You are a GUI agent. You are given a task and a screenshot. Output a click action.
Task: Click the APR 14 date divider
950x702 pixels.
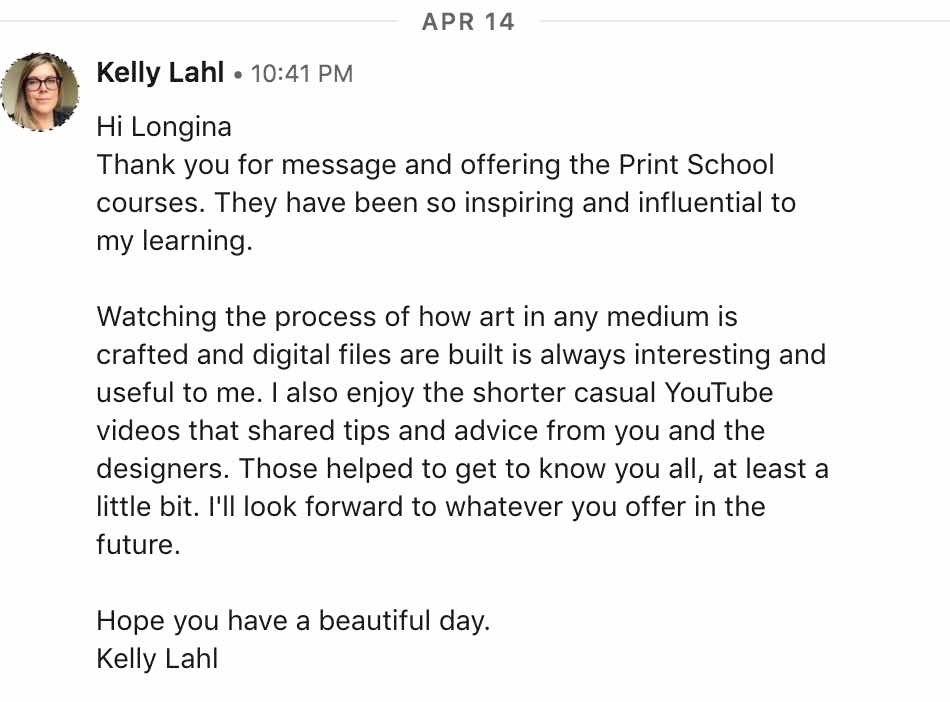pyautogui.click(x=468, y=22)
